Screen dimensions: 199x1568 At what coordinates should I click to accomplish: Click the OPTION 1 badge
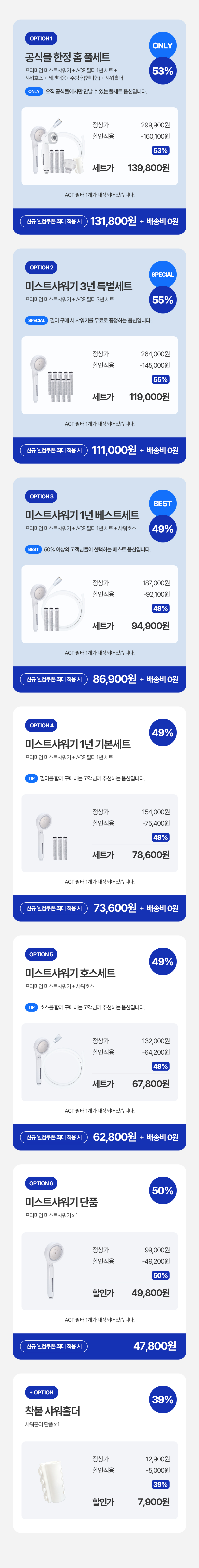[x=41, y=38]
